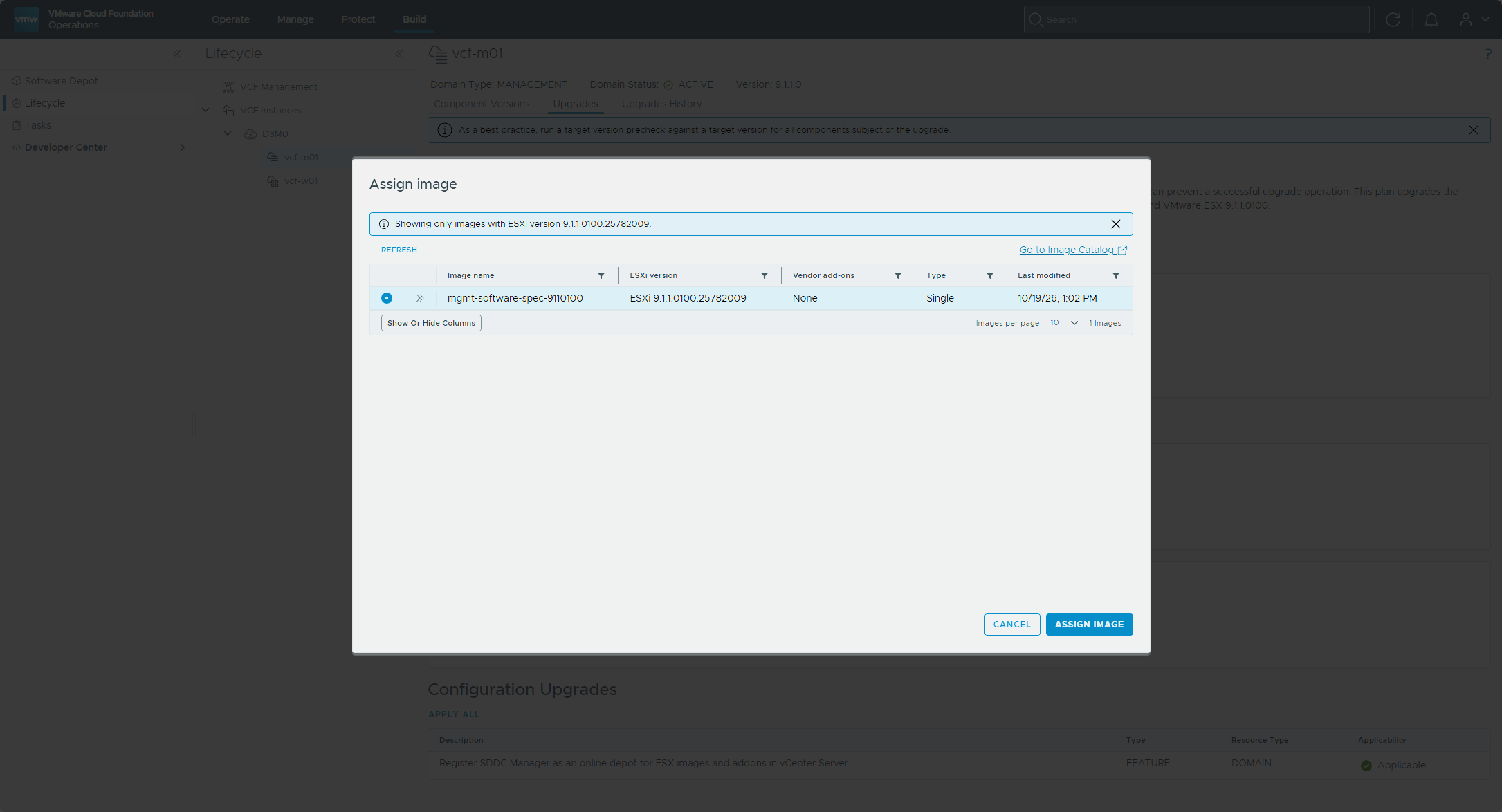Select the mgmt-software-spec-9110100 image radio button

tap(387, 298)
